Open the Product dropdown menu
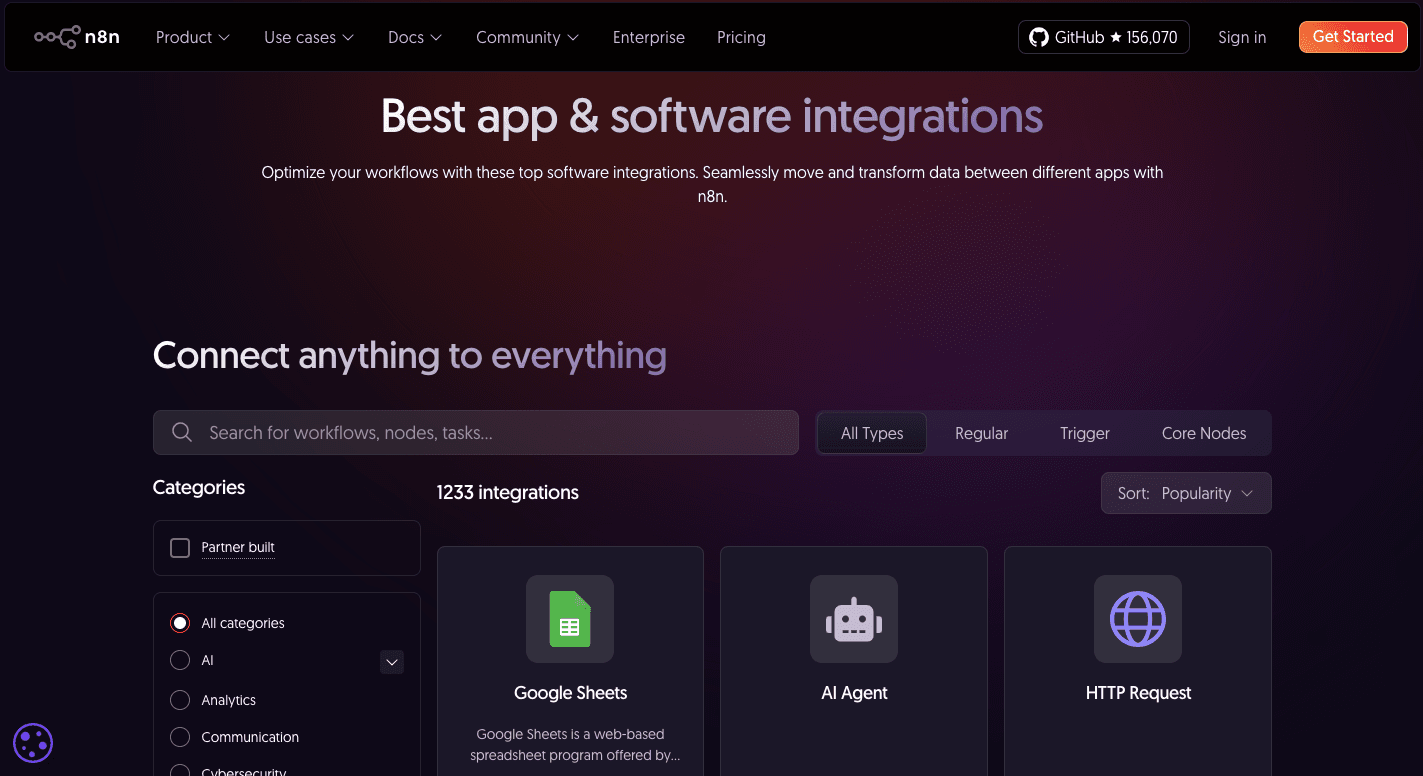The width and height of the screenshot is (1423, 776). coord(192,37)
